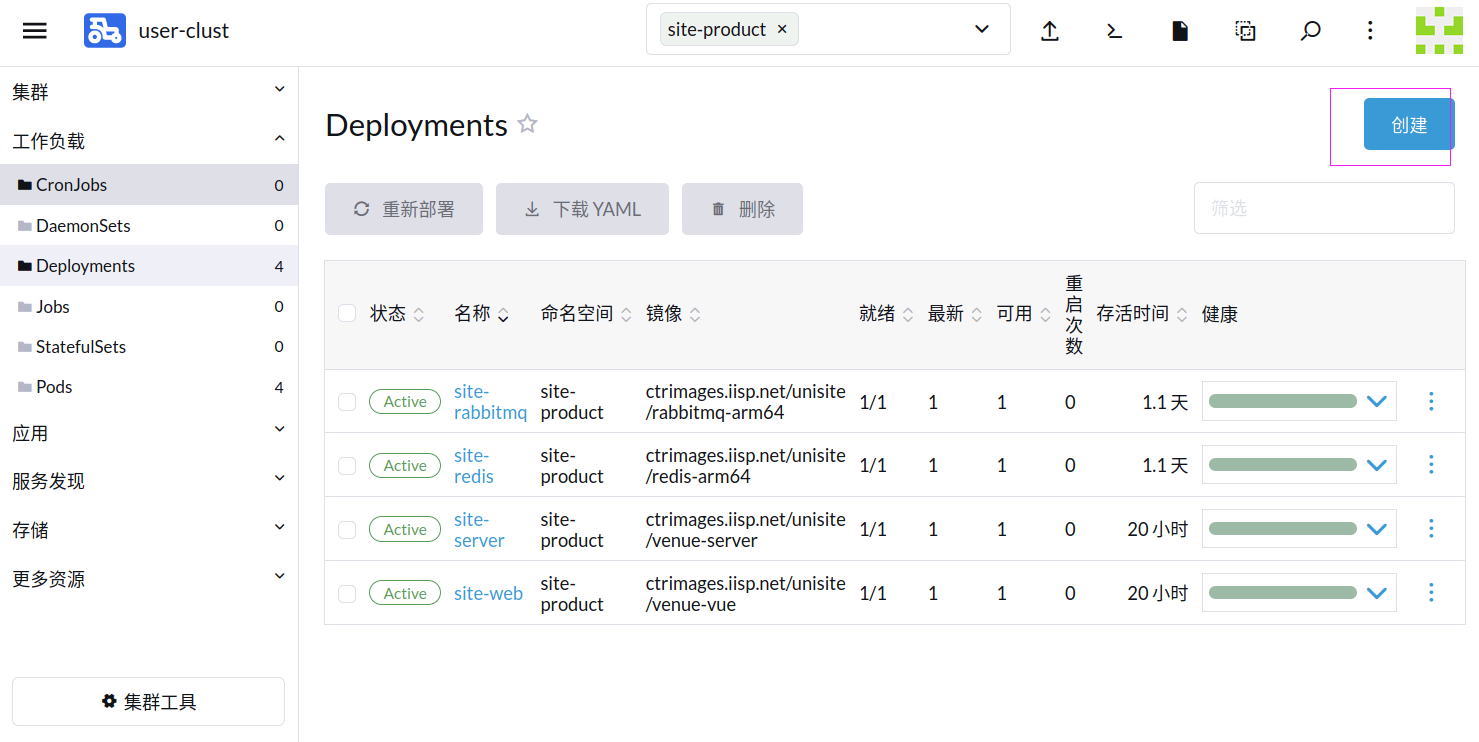
Task: Tick the select-all checkbox in table header
Action: click(347, 314)
